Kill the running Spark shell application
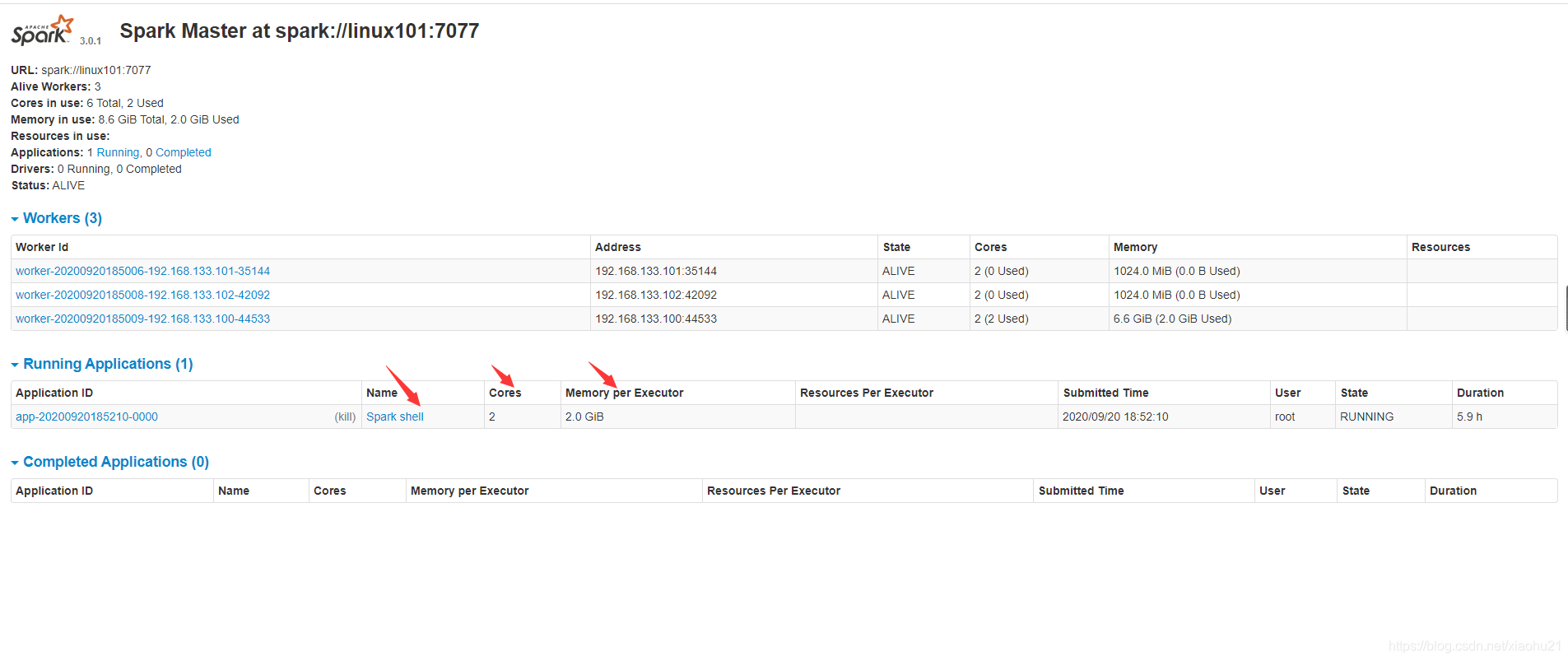 345,417
